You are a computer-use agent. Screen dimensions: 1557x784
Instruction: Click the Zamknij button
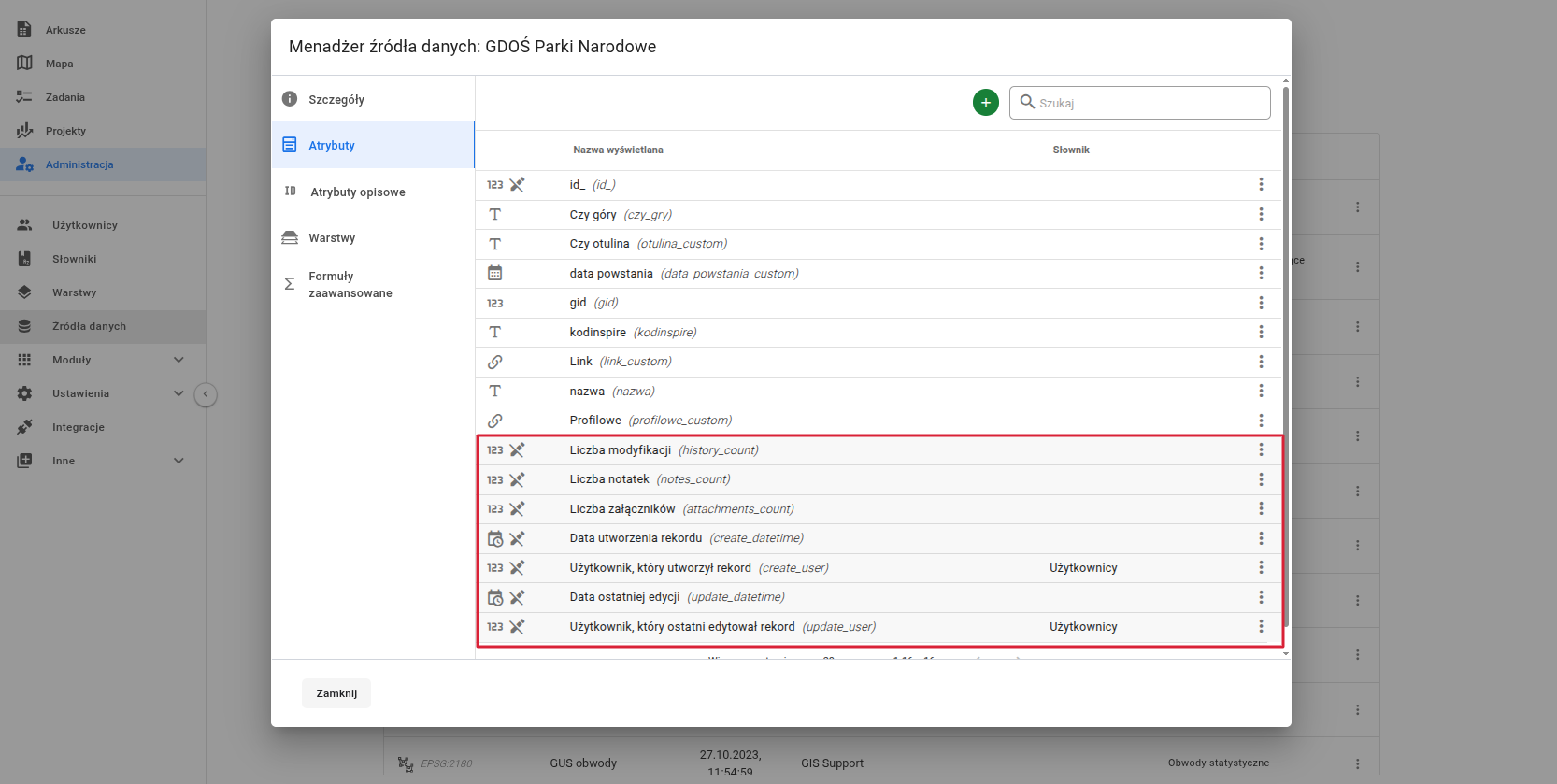pyautogui.click(x=336, y=693)
